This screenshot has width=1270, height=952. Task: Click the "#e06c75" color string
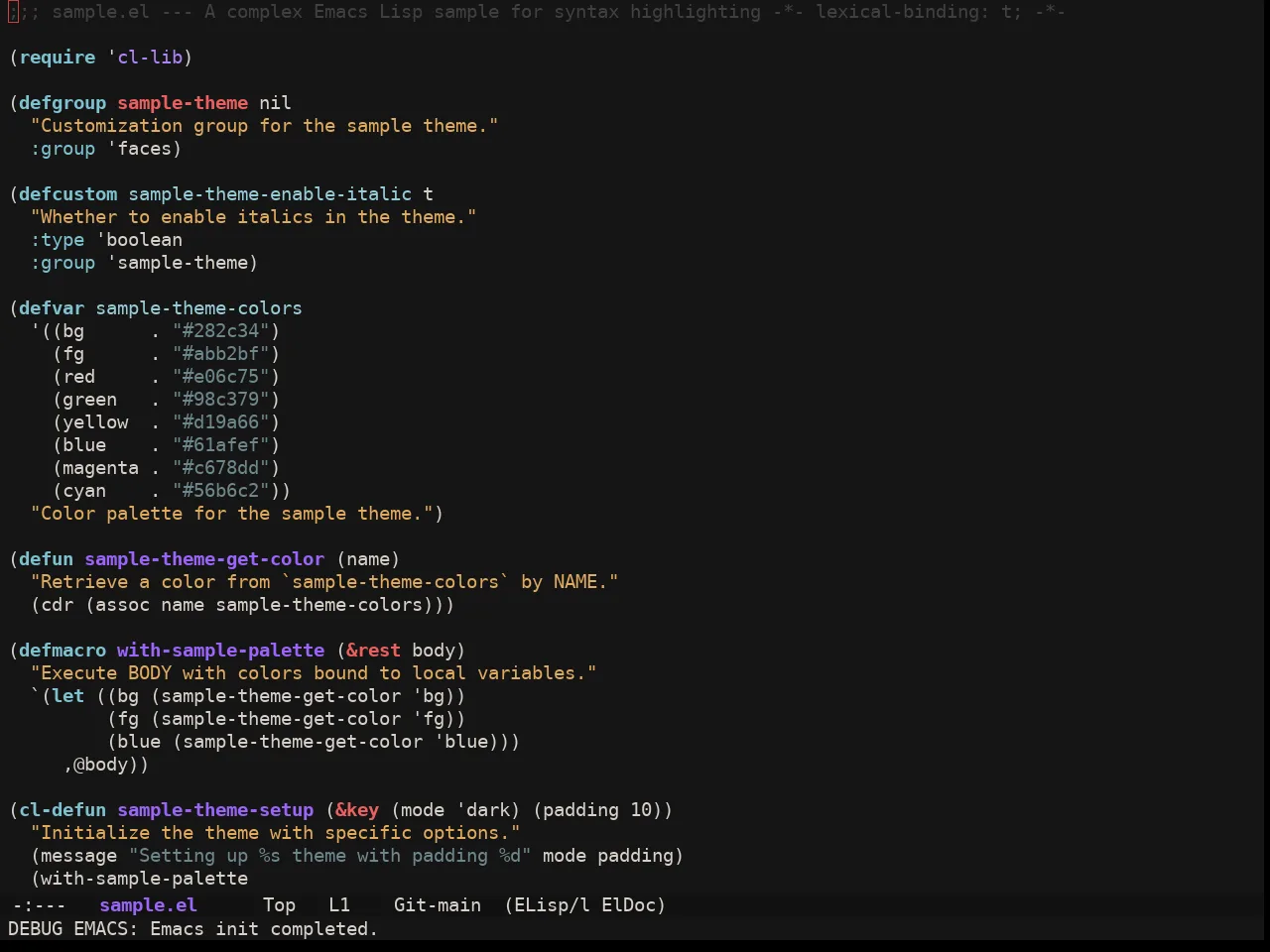[221, 377]
